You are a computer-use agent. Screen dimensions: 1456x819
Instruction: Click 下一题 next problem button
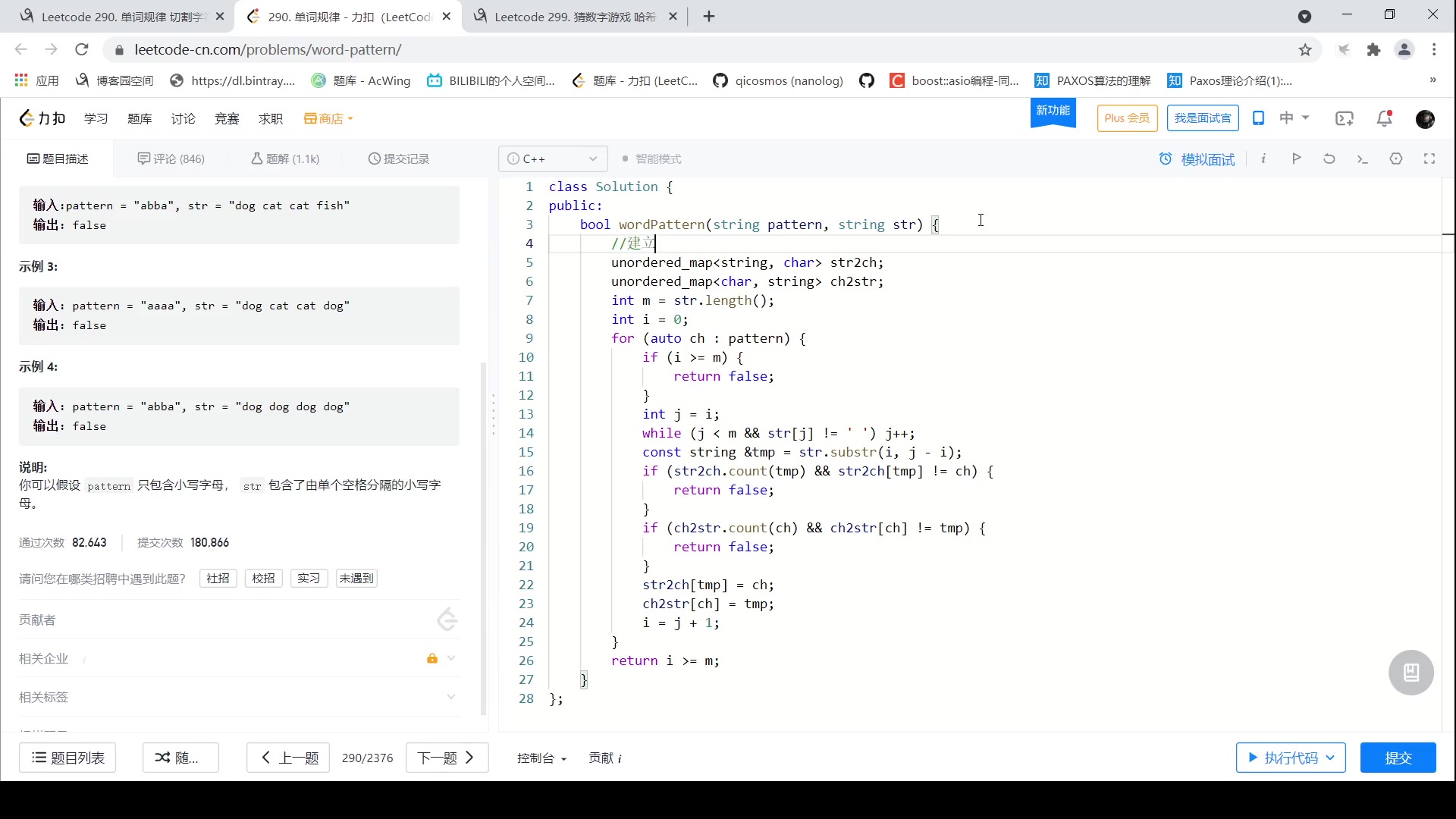(x=446, y=758)
